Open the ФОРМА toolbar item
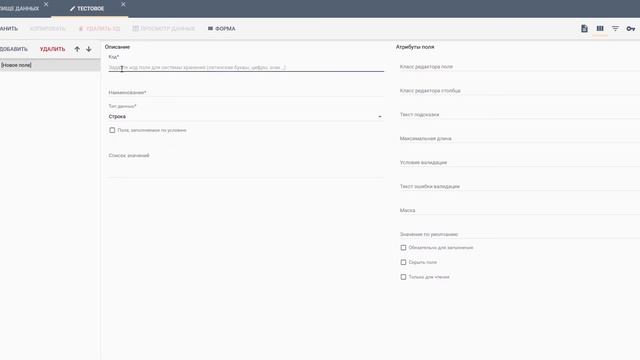The image size is (640, 360). (222, 29)
